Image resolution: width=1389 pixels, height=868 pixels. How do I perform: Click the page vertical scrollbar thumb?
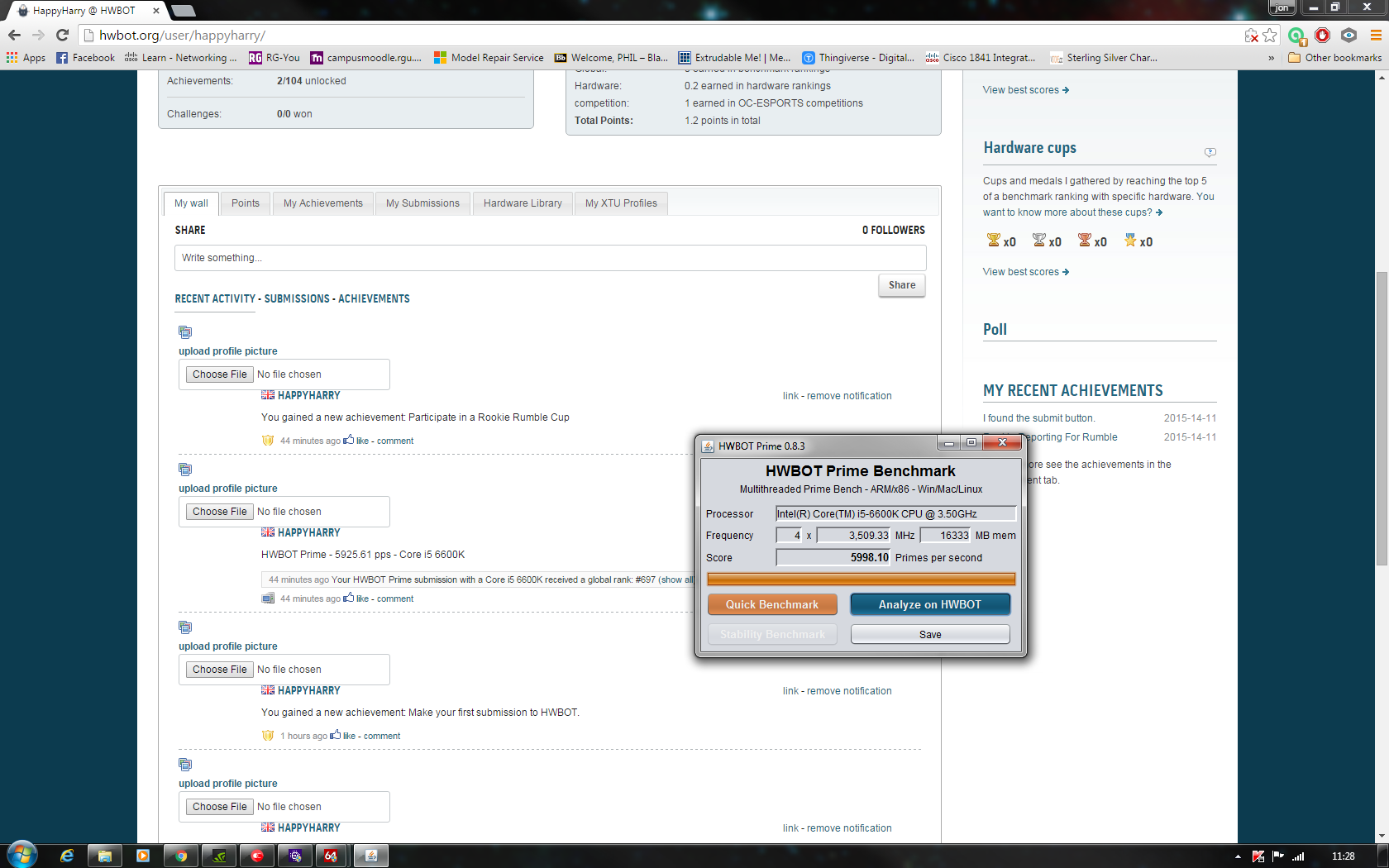[x=1382, y=418]
